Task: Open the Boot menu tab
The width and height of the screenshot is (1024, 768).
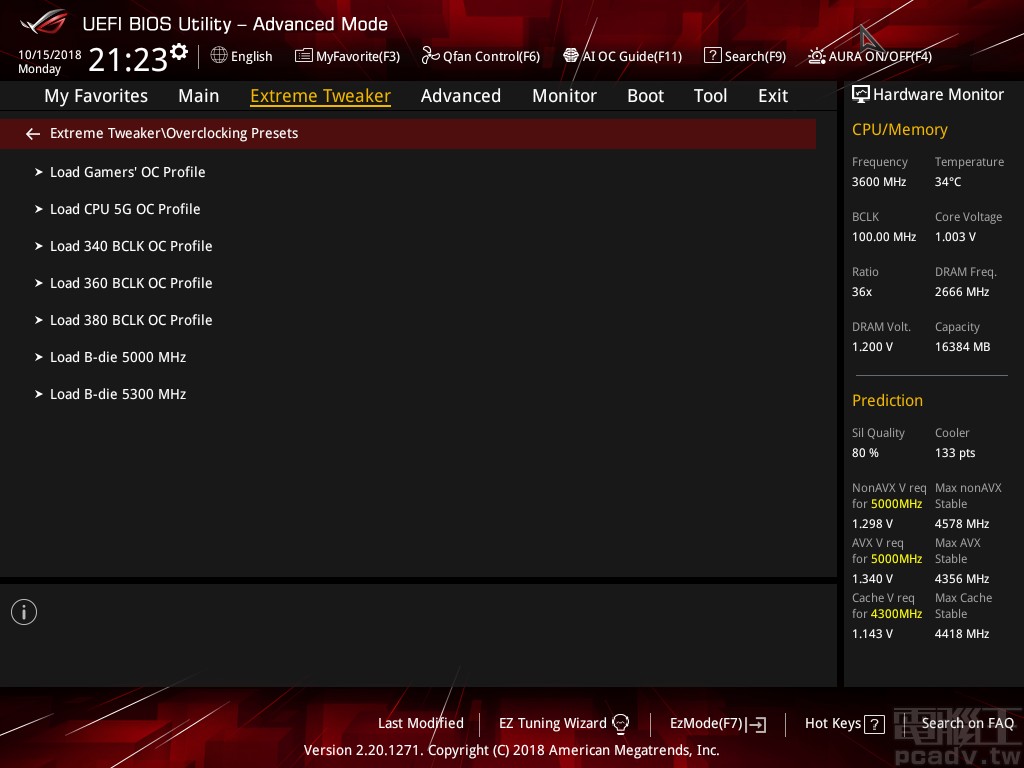Action: coord(645,96)
